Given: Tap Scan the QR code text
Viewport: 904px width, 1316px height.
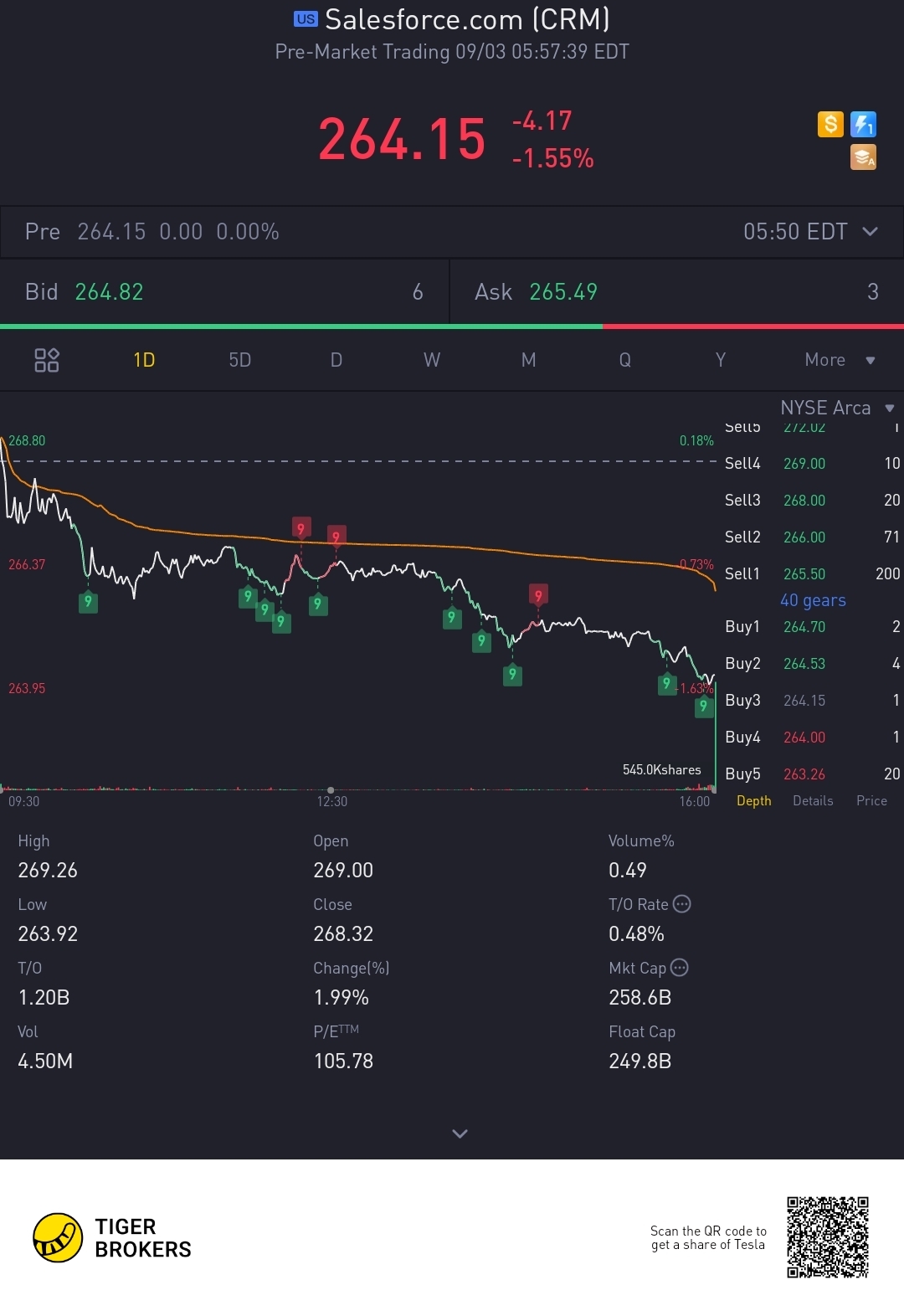Looking at the screenshot, I should pyautogui.click(x=708, y=1237).
